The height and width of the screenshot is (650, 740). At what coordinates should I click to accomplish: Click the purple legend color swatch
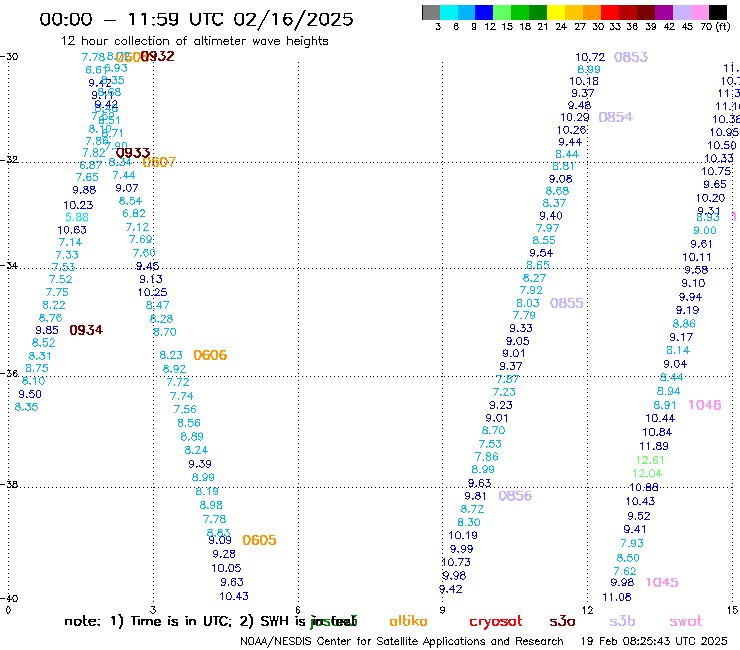664,12
